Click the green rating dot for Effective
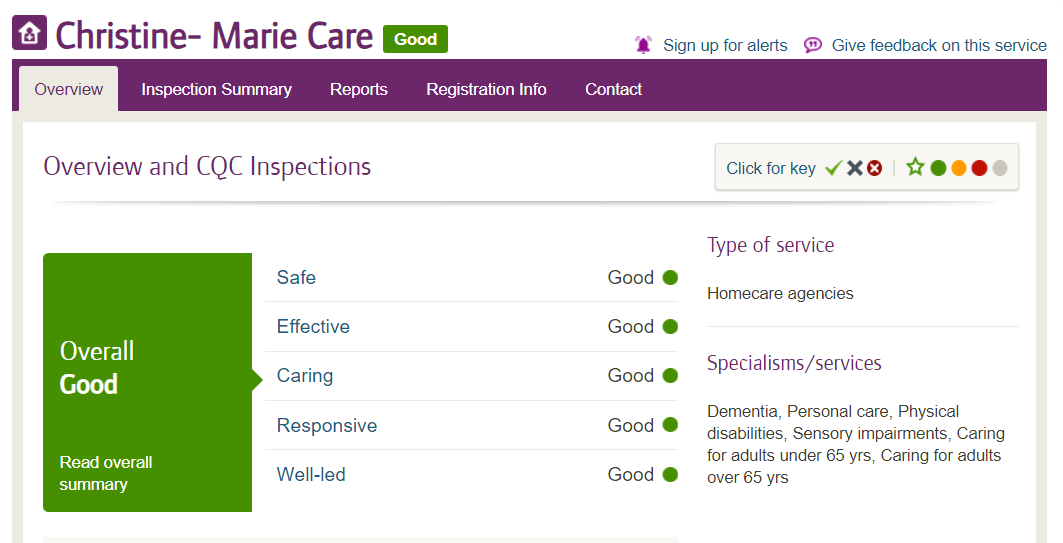The height and width of the screenshot is (543, 1063). point(670,327)
